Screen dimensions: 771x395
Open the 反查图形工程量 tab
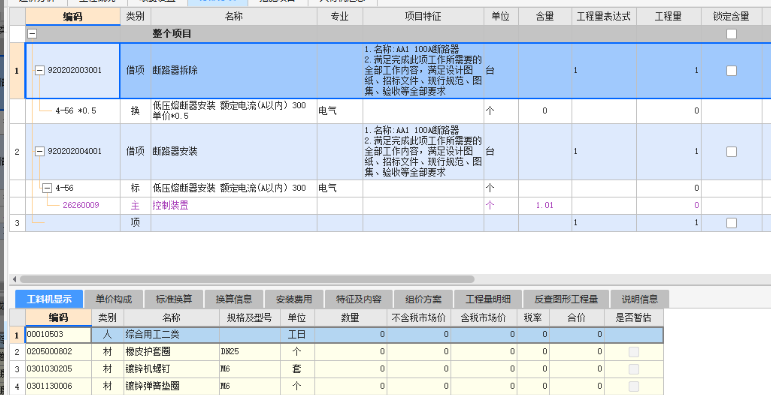pyautogui.click(x=566, y=299)
